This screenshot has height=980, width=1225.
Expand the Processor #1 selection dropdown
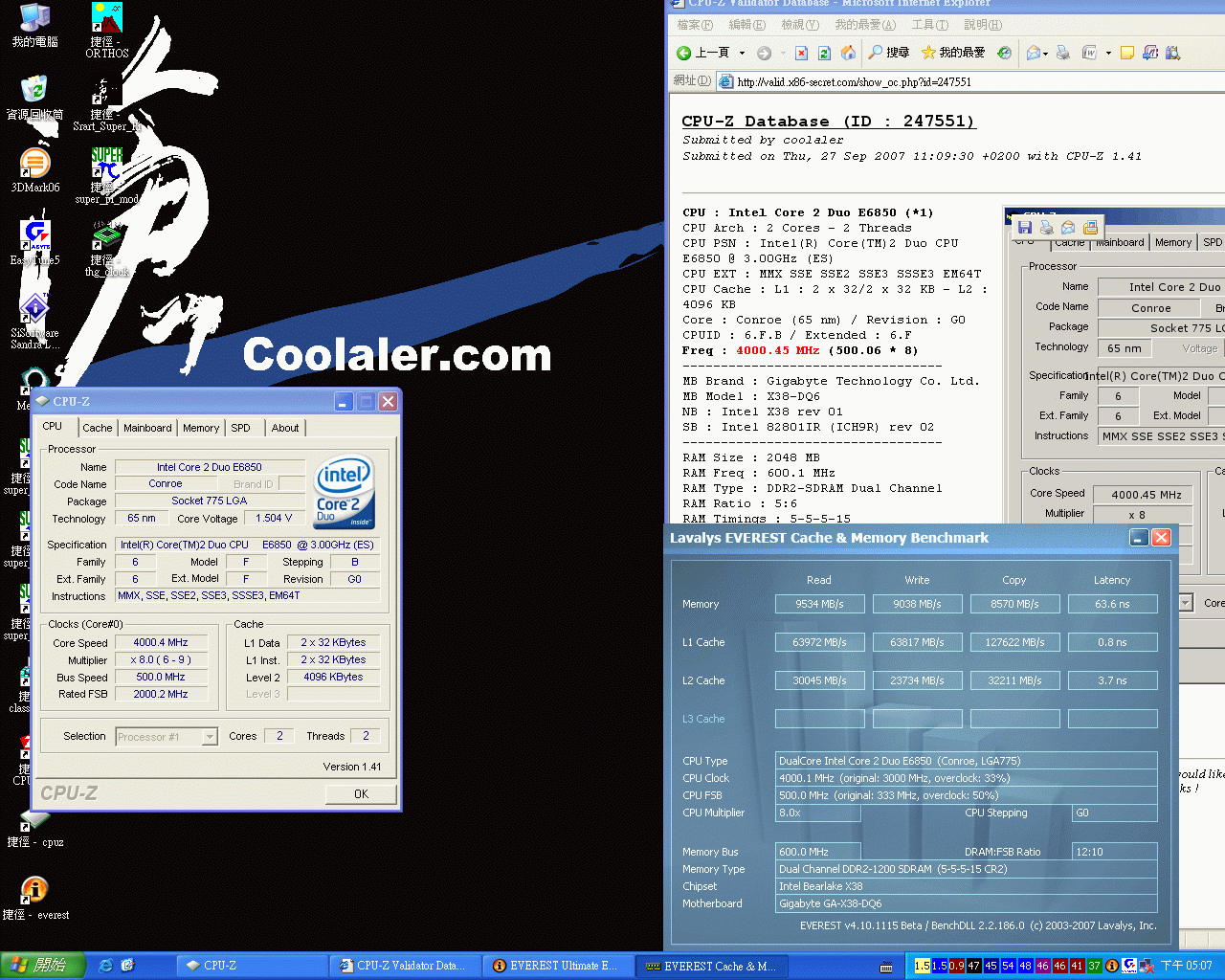(210, 737)
